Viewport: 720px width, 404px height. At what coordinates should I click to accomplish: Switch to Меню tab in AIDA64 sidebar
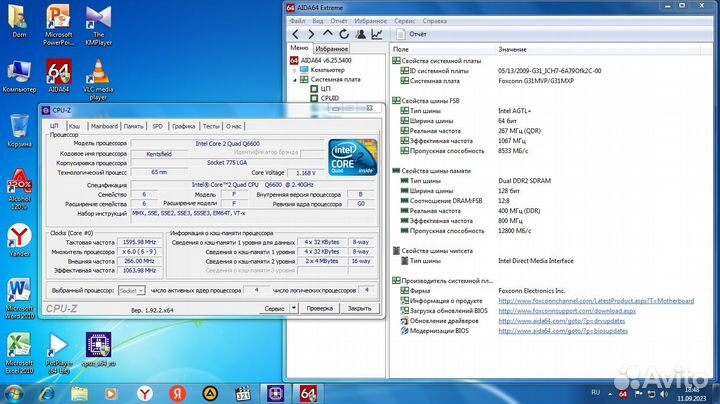[299, 48]
